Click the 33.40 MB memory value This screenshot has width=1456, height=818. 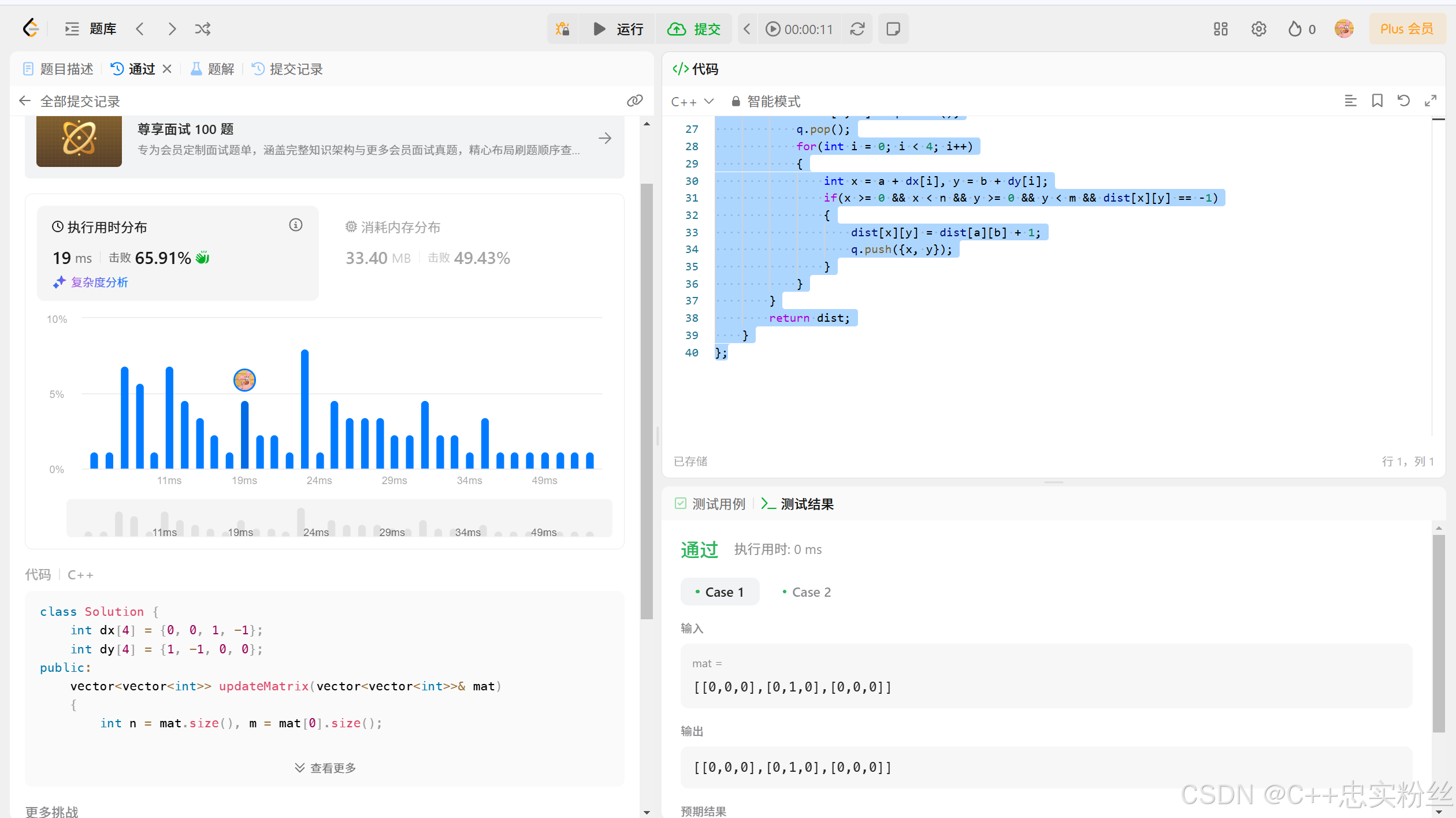tap(378, 258)
